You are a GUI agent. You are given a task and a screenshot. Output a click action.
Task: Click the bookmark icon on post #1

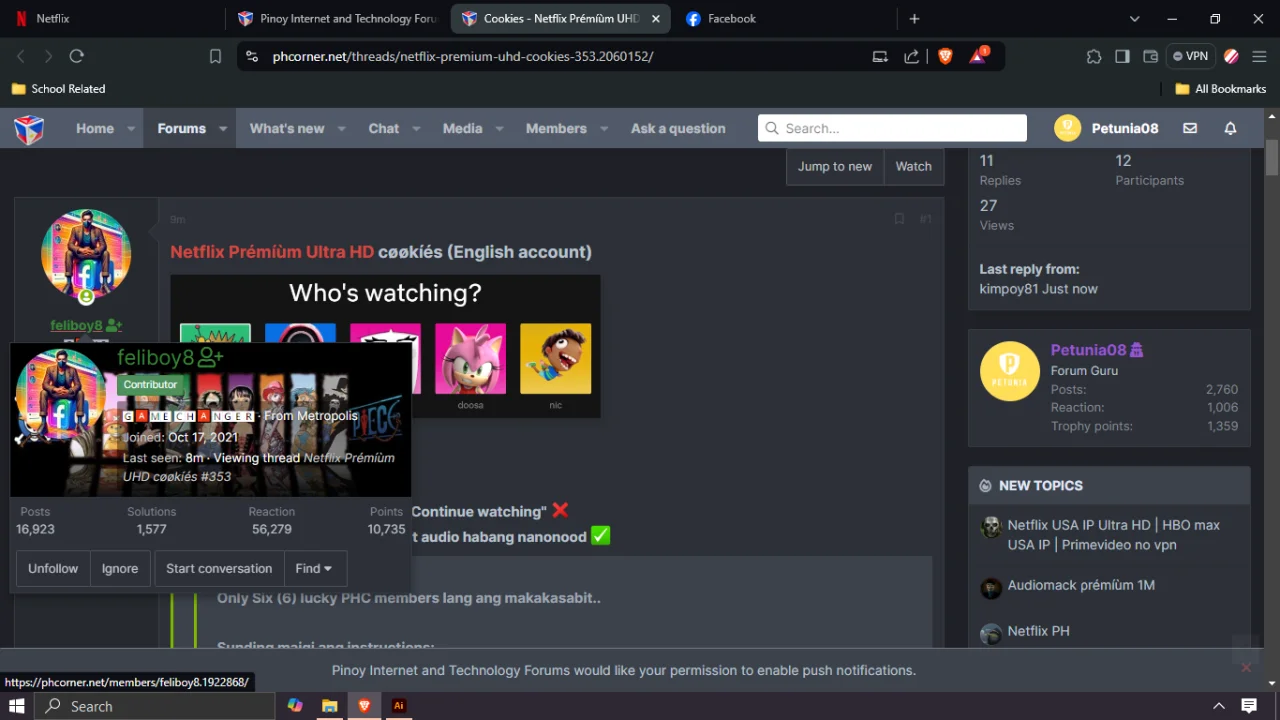point(899,219)
